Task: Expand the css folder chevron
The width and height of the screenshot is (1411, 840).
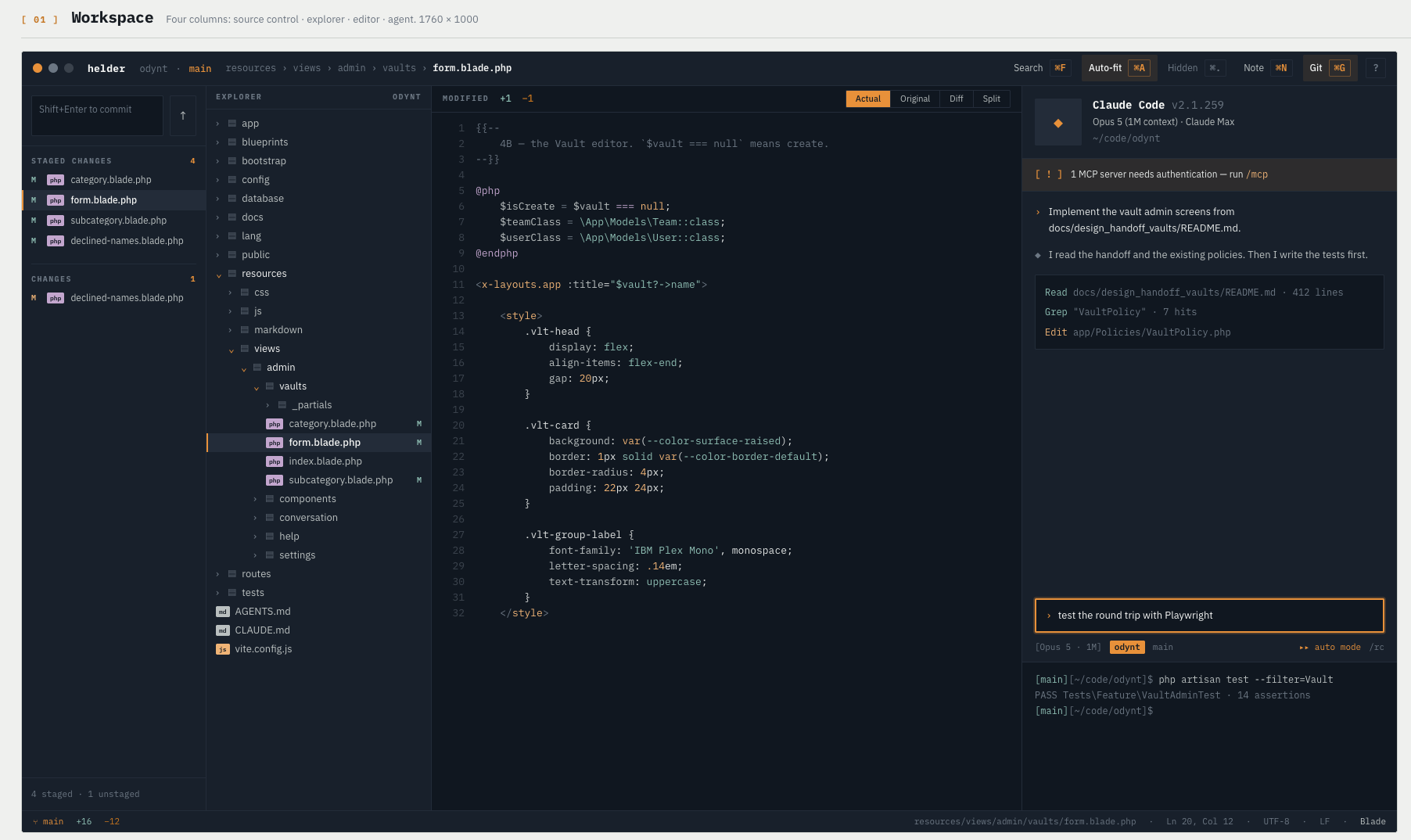Action: (230, 293)
